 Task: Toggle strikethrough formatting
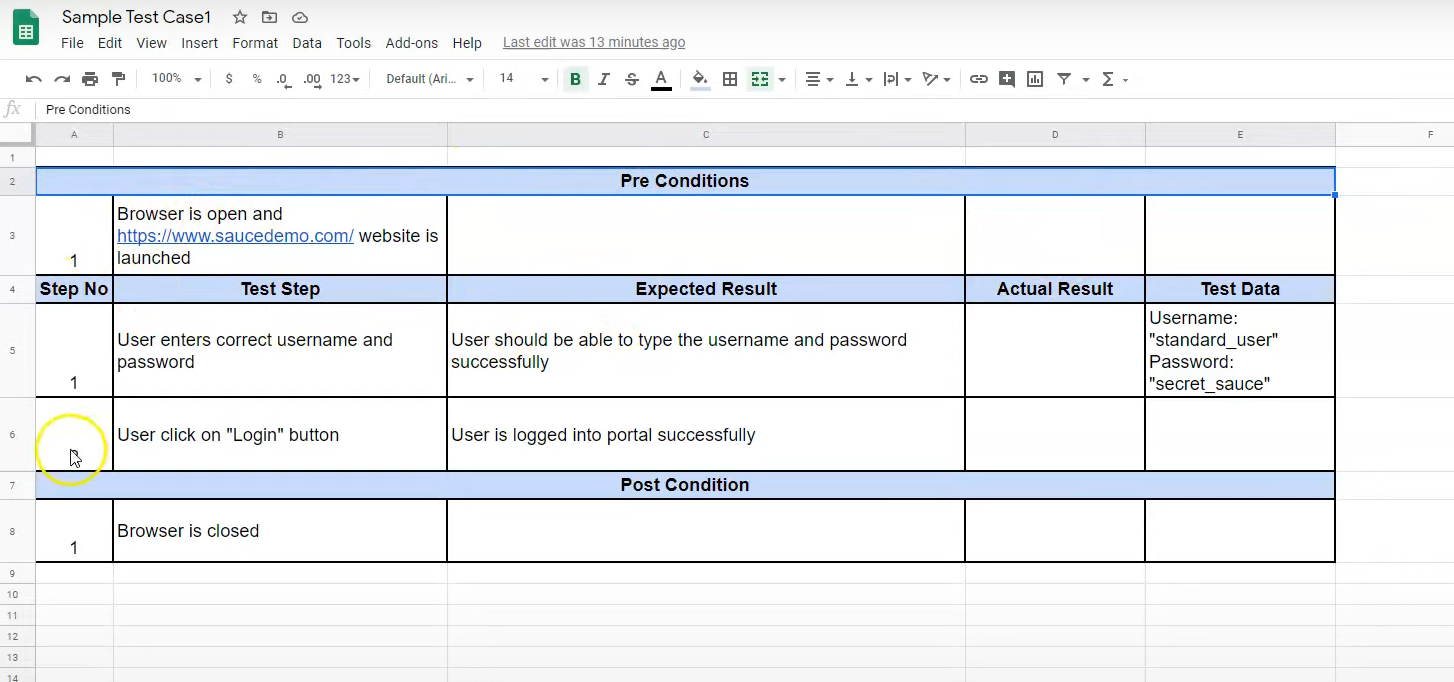tap(632, 79)
